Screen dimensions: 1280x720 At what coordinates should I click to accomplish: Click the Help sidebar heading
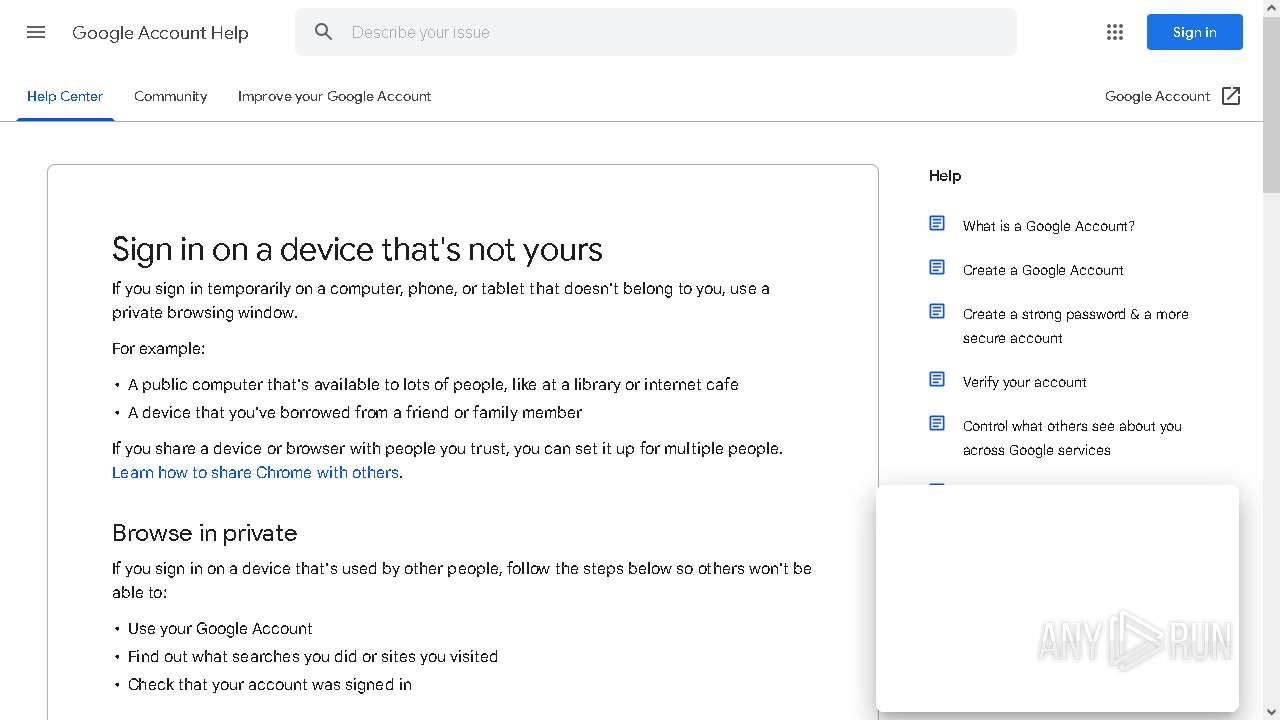click(945, 176)
